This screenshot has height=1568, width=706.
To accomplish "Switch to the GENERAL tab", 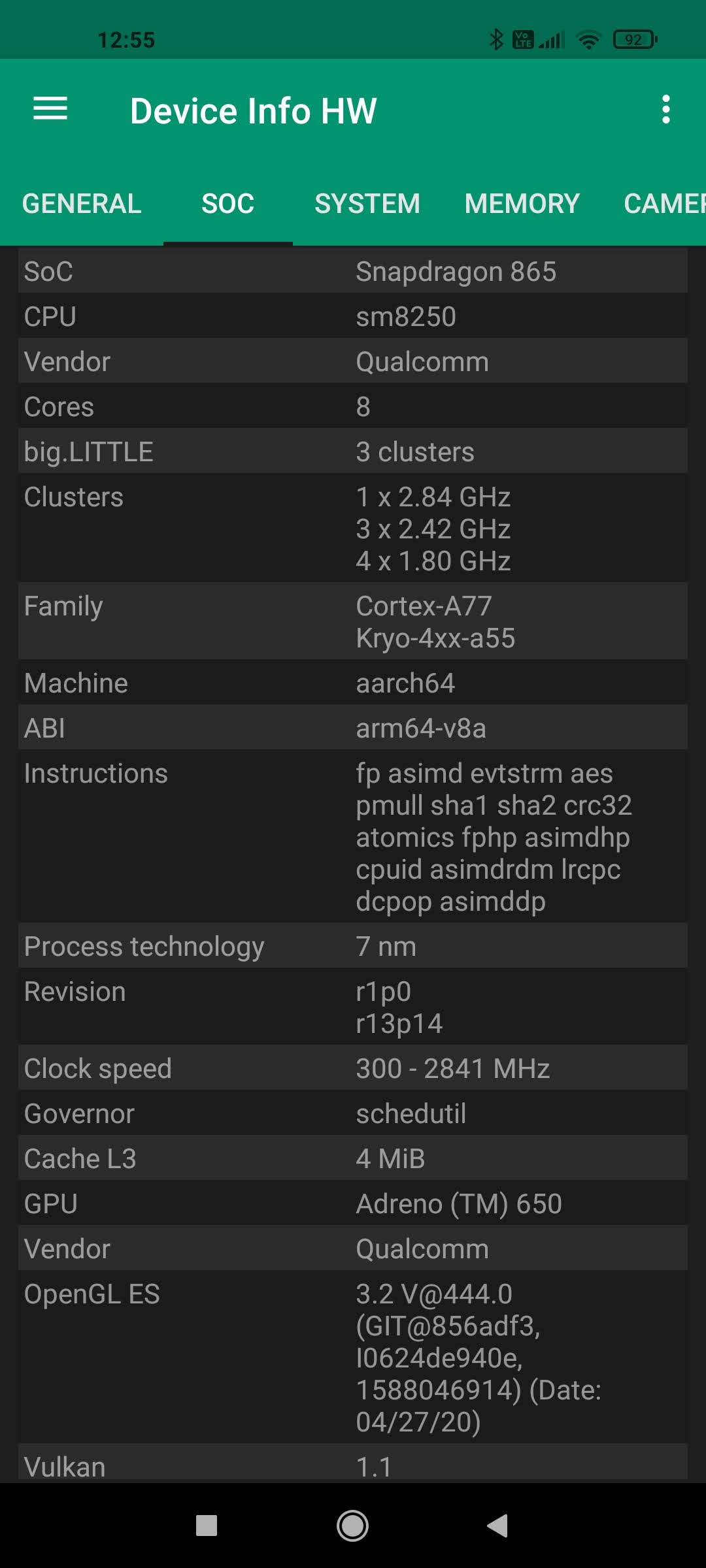I will (82, 204).
